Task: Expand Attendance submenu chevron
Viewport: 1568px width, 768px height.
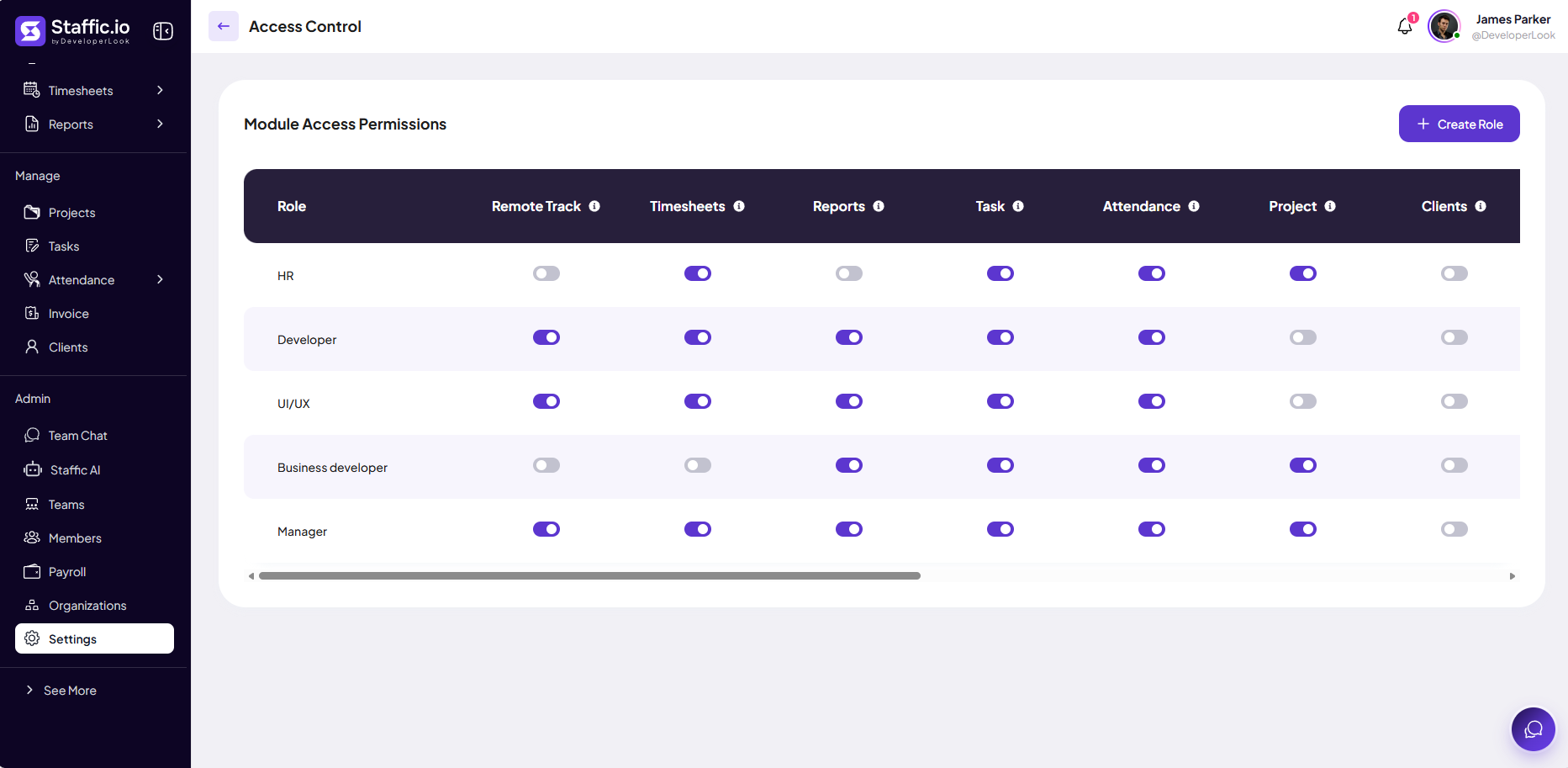Action: (x=160, y=279)
